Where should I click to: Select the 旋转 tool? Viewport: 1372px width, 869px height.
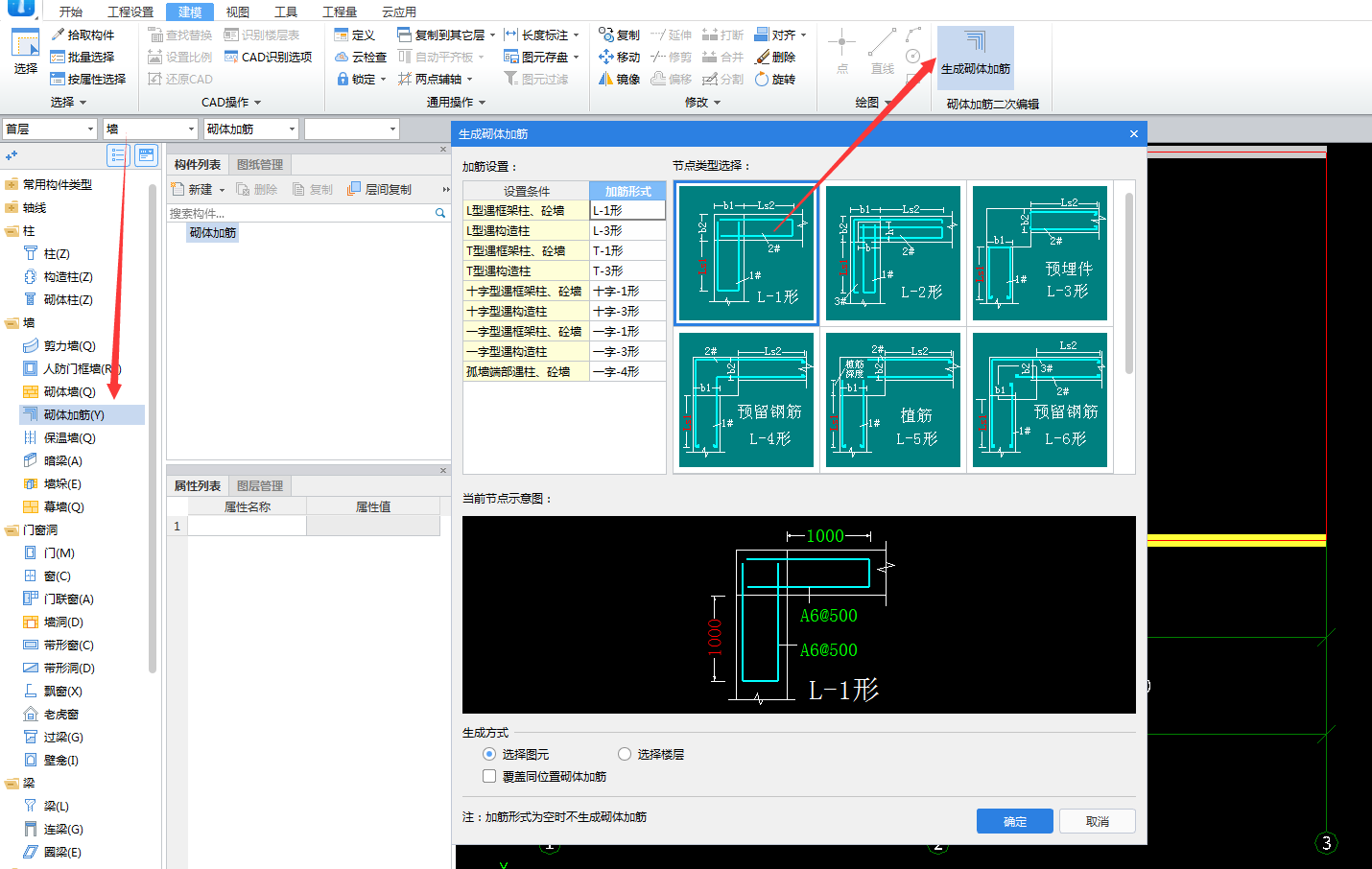[775, 79]
